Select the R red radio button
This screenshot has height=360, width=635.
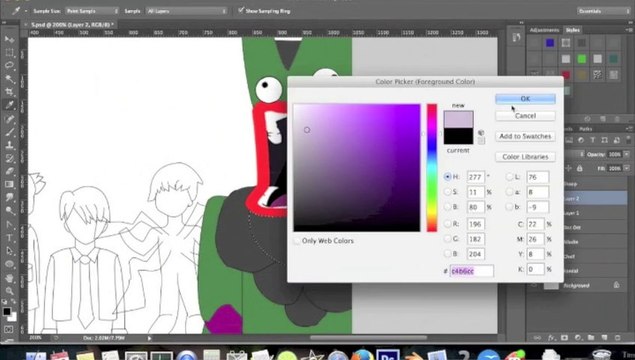pyautogui.click(x=447, y=224)
